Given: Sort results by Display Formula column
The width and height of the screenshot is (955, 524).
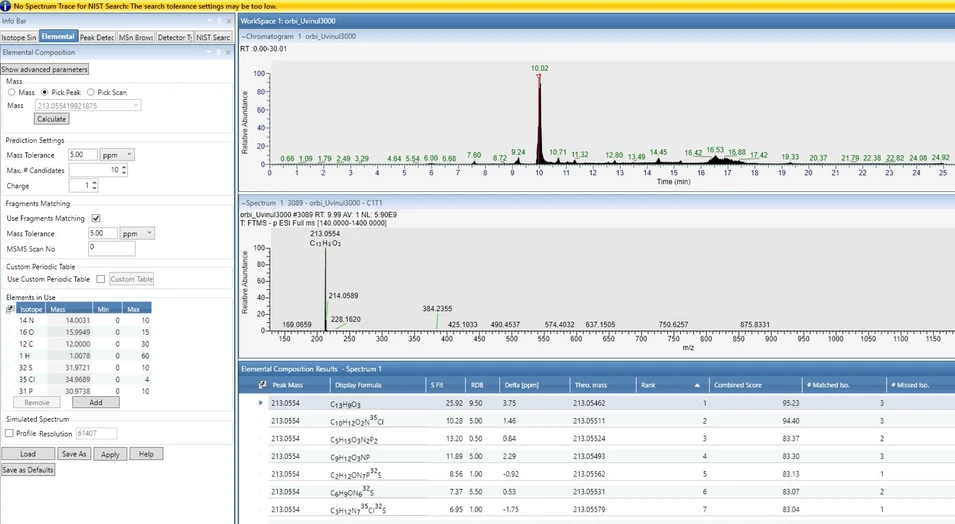Looking at the screenshot, I should (x=378, y=385).
